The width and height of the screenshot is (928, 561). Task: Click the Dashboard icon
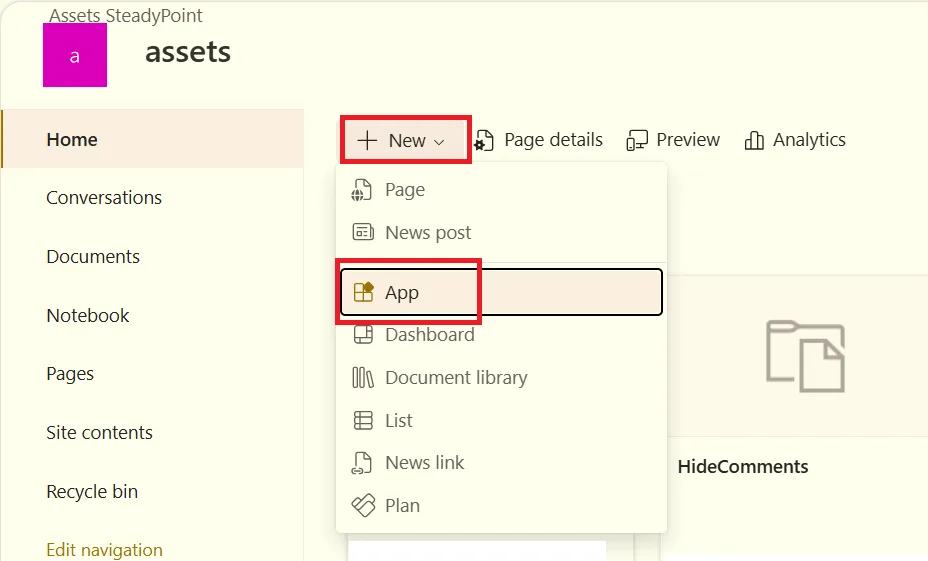pos(363,334)
